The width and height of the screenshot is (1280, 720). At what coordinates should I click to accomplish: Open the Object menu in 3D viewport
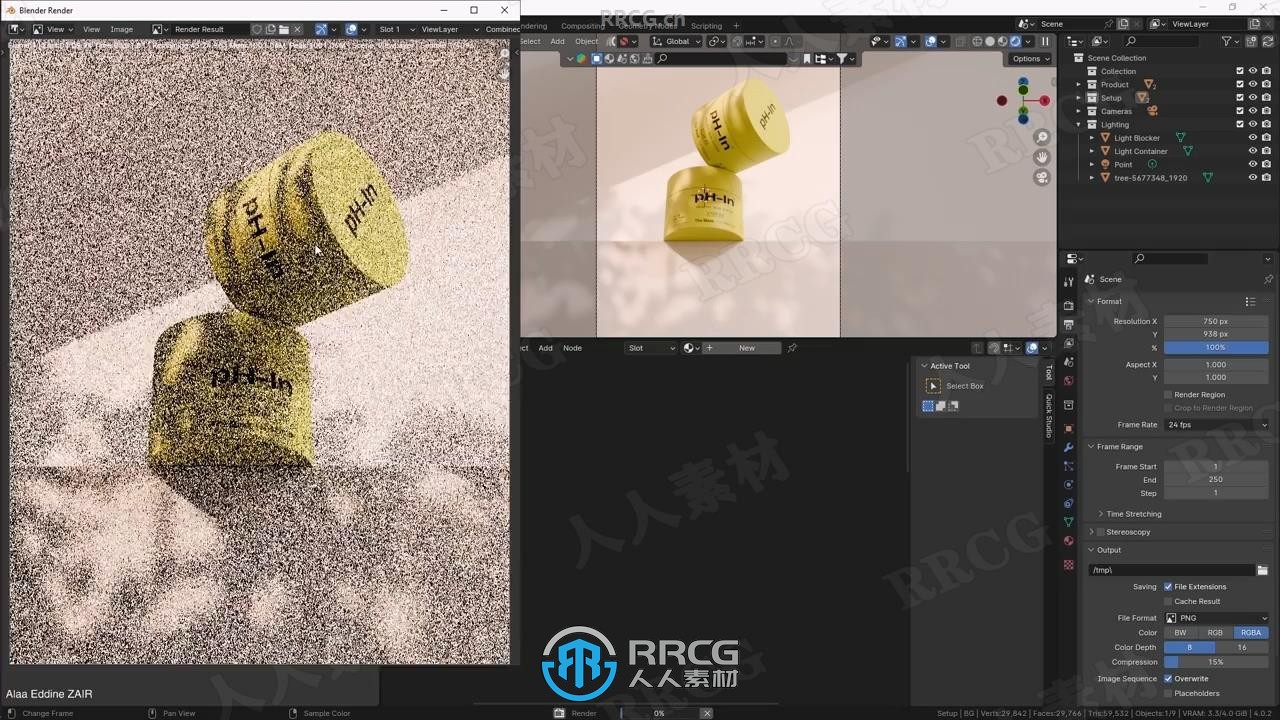click(x=586, y=42)
